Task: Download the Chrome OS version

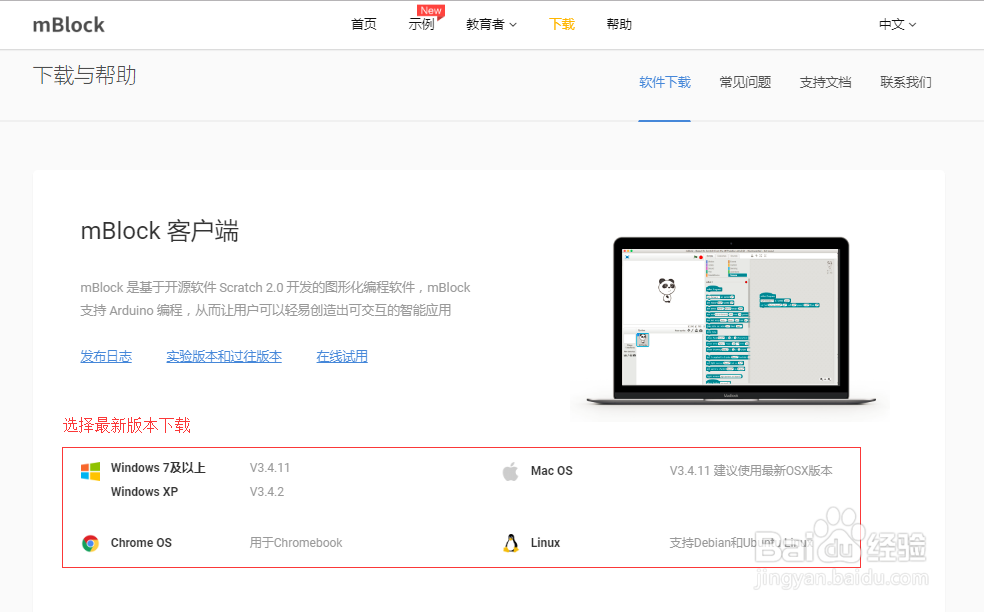Action: point(141,542)
